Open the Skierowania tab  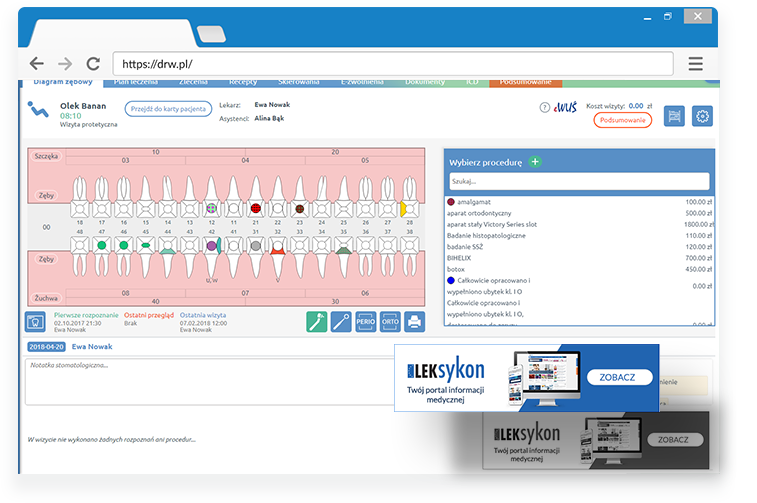(x=297, y=81)
